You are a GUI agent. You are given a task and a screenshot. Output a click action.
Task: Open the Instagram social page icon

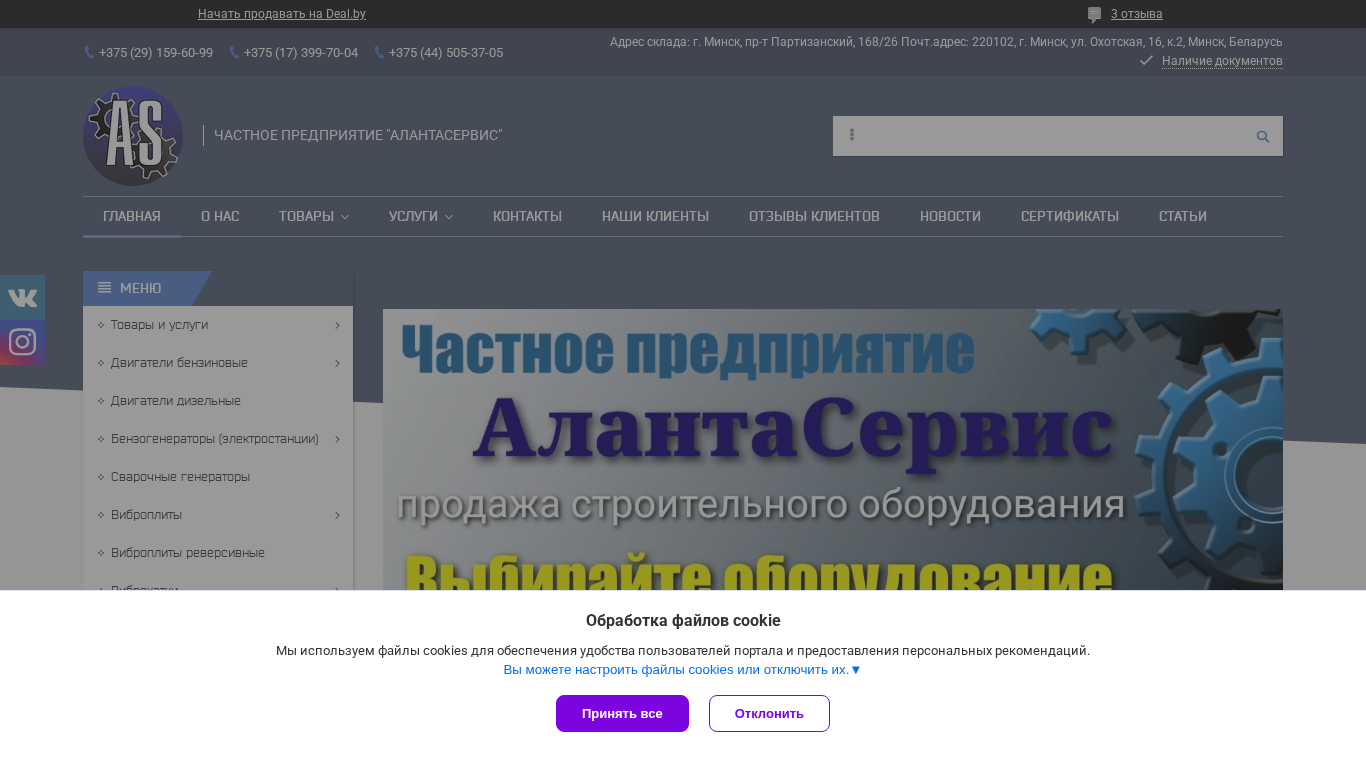pyautogui.click(x=22, y=342)
